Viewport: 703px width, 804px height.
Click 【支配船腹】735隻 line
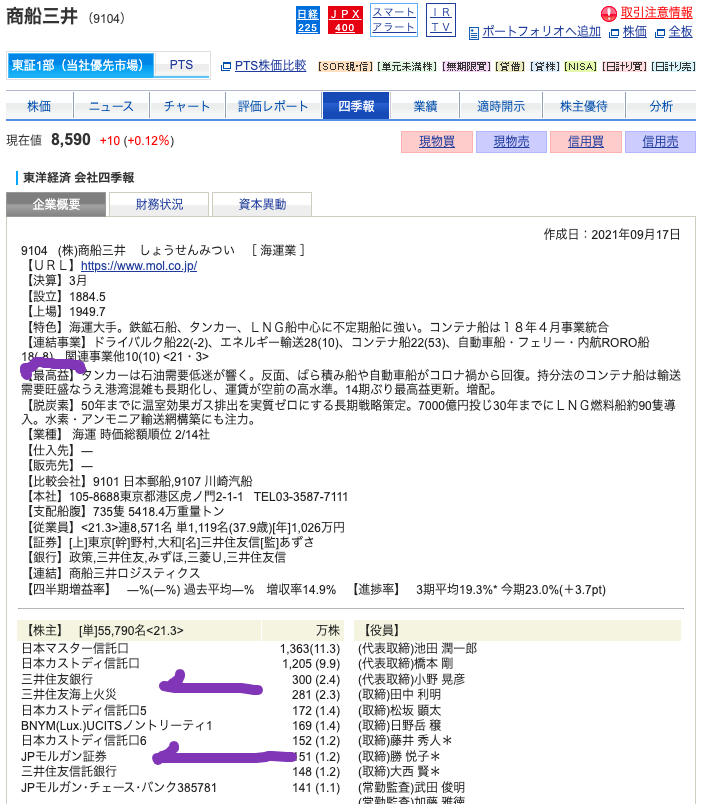pos(124,511)
